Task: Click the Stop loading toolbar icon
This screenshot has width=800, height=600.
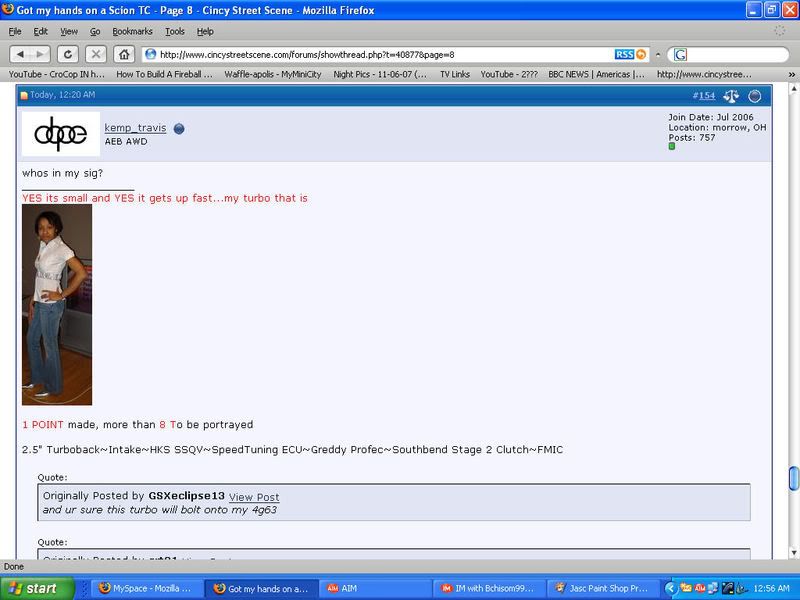Action: [x=95, y=54]
